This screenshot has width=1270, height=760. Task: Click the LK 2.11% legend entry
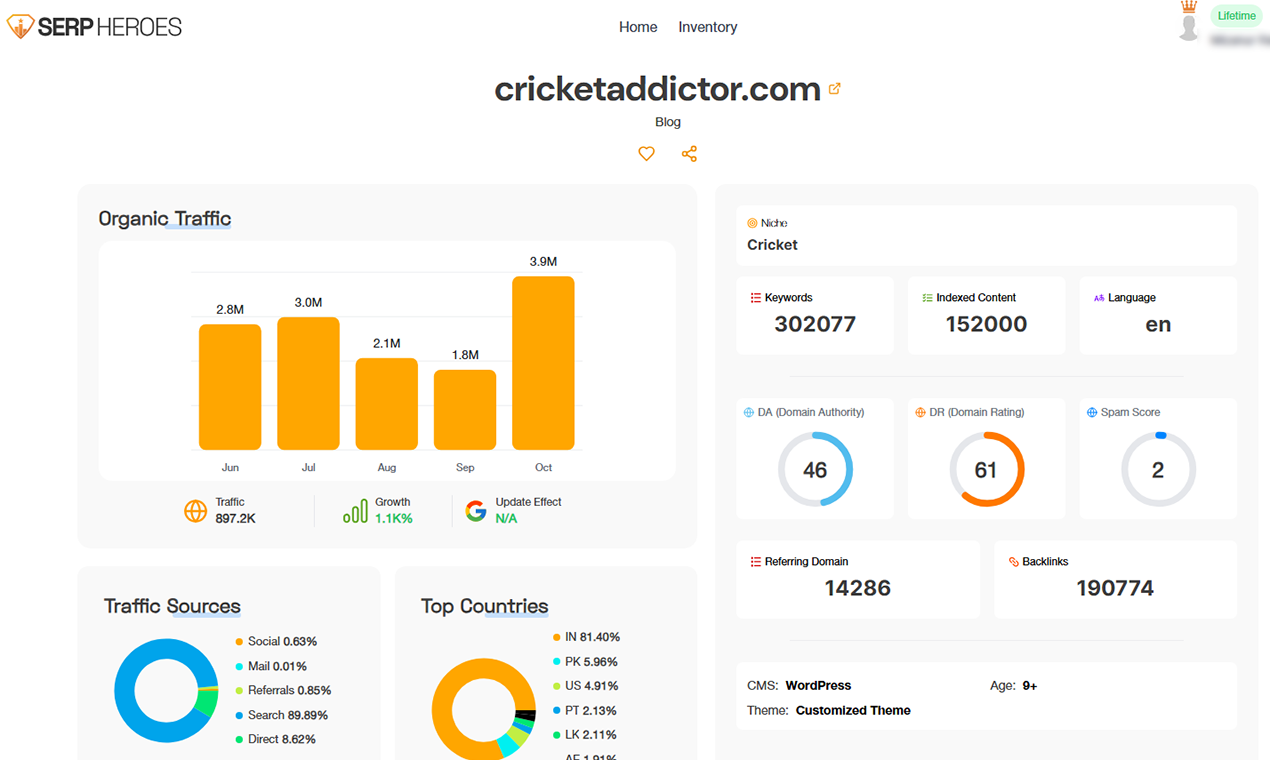click(585, 735)
